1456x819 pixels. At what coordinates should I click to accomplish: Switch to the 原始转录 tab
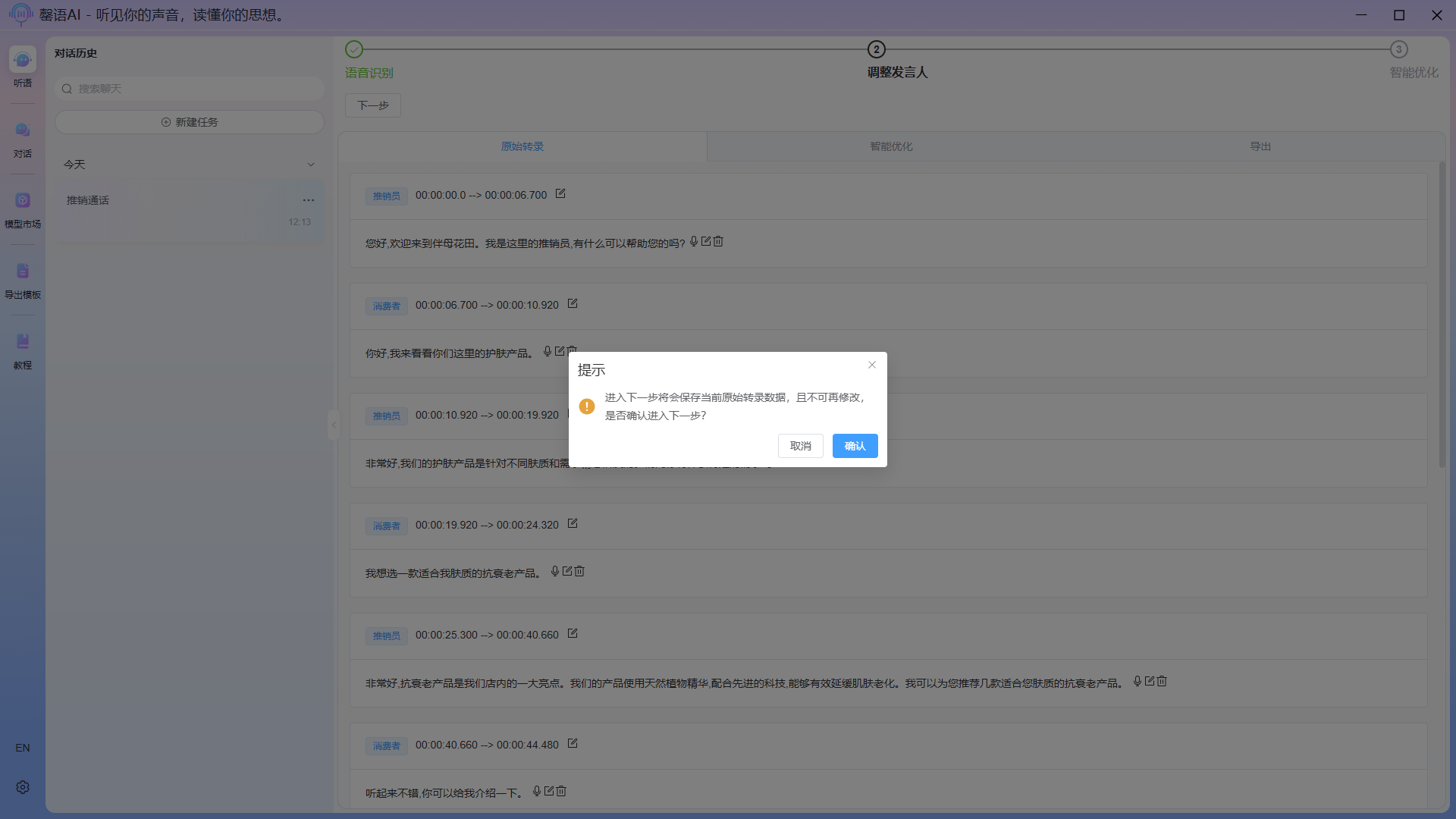click(522, 146)
